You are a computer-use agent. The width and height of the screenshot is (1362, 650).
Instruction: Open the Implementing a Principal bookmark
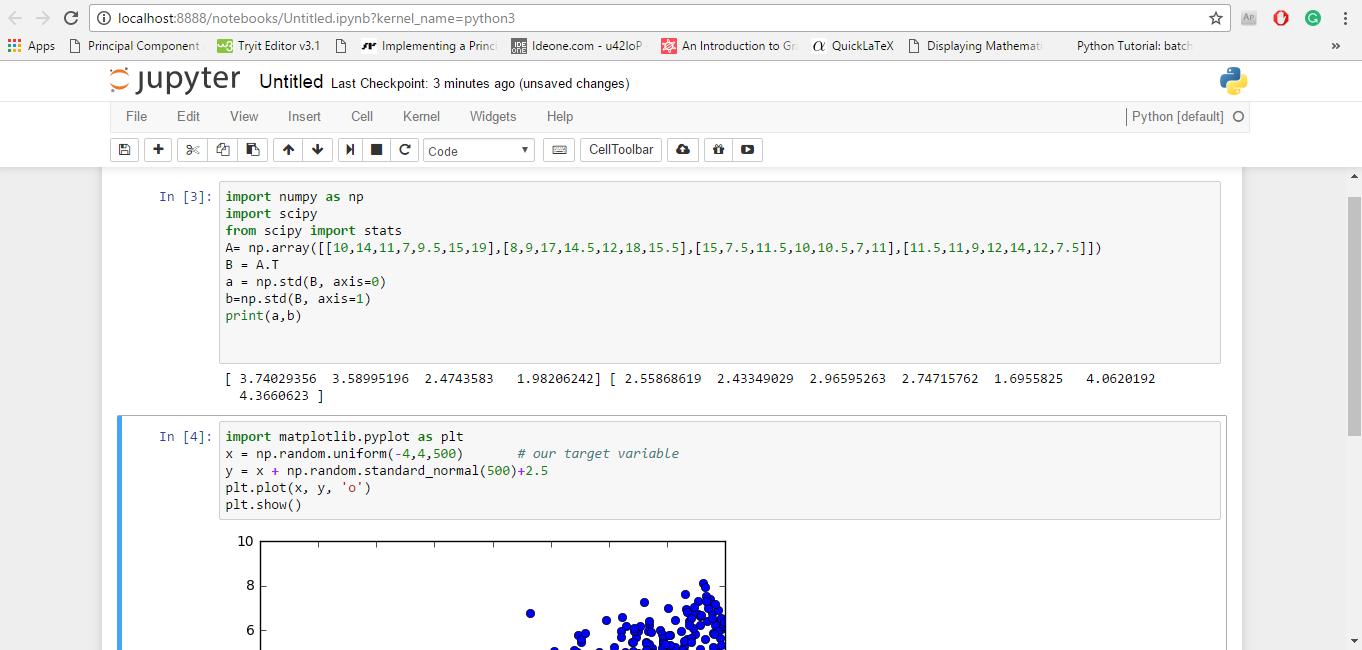428,46
